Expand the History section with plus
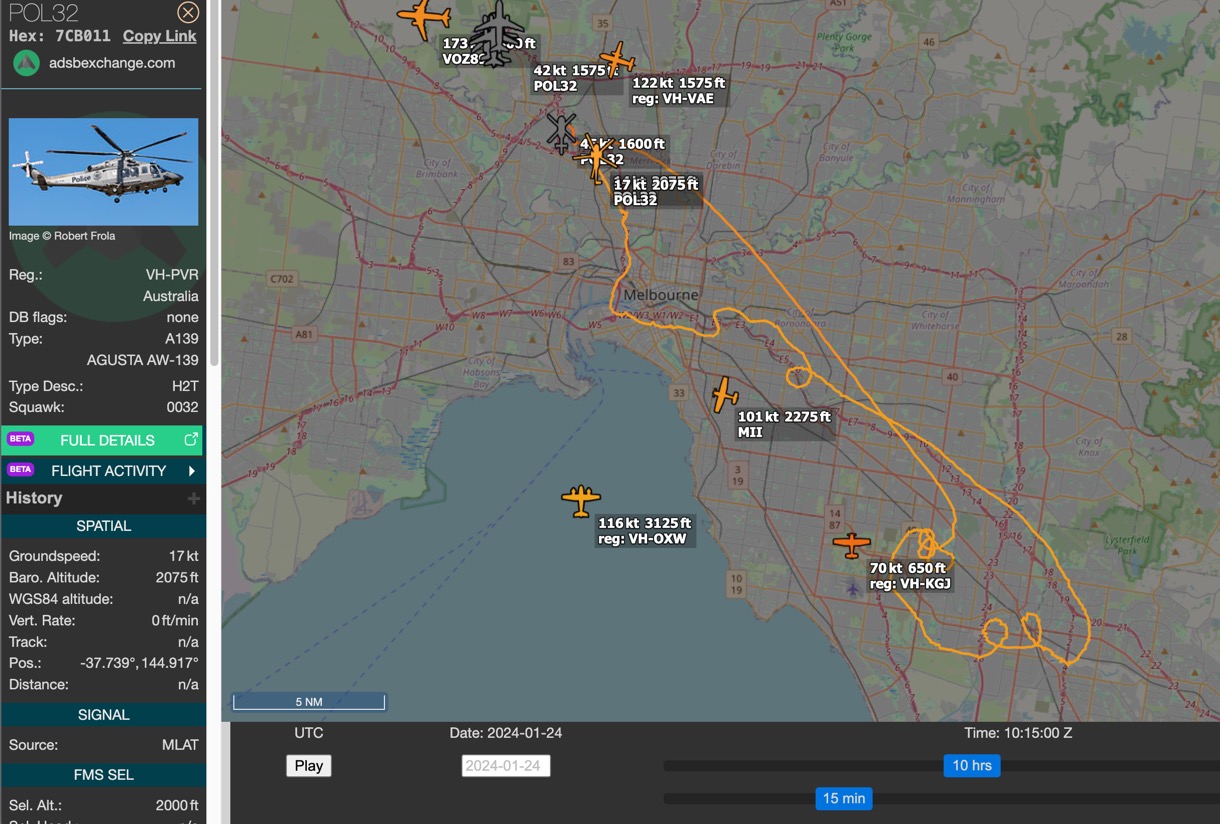The width and height of the screenshot is (1220, 824). click(193, 498)
